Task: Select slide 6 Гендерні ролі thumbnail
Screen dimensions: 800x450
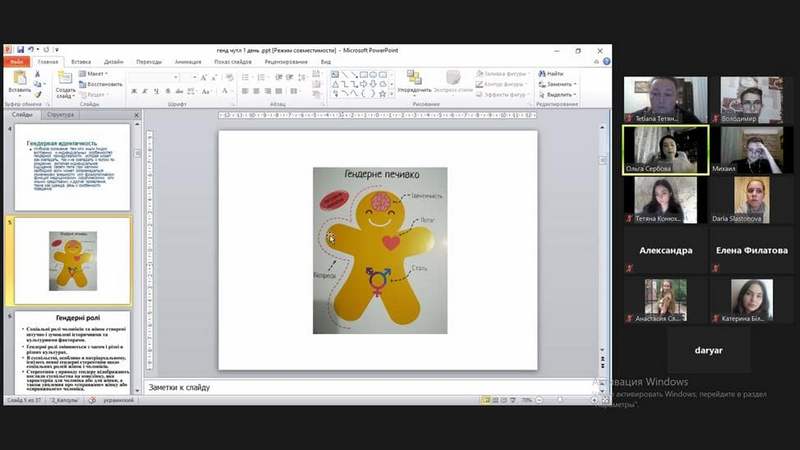Action: click(x=72, y=352)
